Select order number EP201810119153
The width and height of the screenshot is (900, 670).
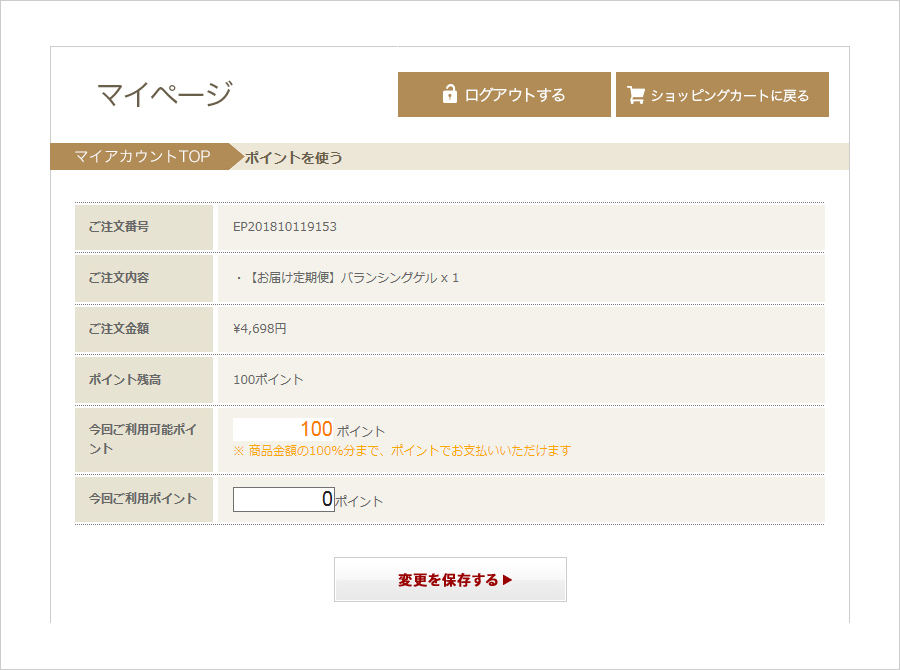285,227
